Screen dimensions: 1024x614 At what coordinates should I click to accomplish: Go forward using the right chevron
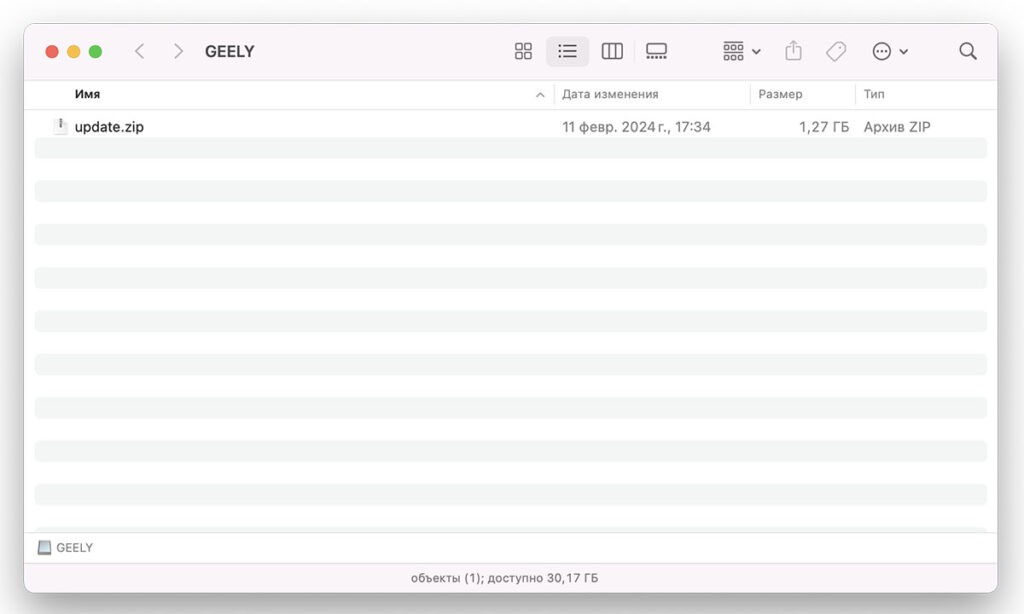pyautogui.click(x=178, y=51)
